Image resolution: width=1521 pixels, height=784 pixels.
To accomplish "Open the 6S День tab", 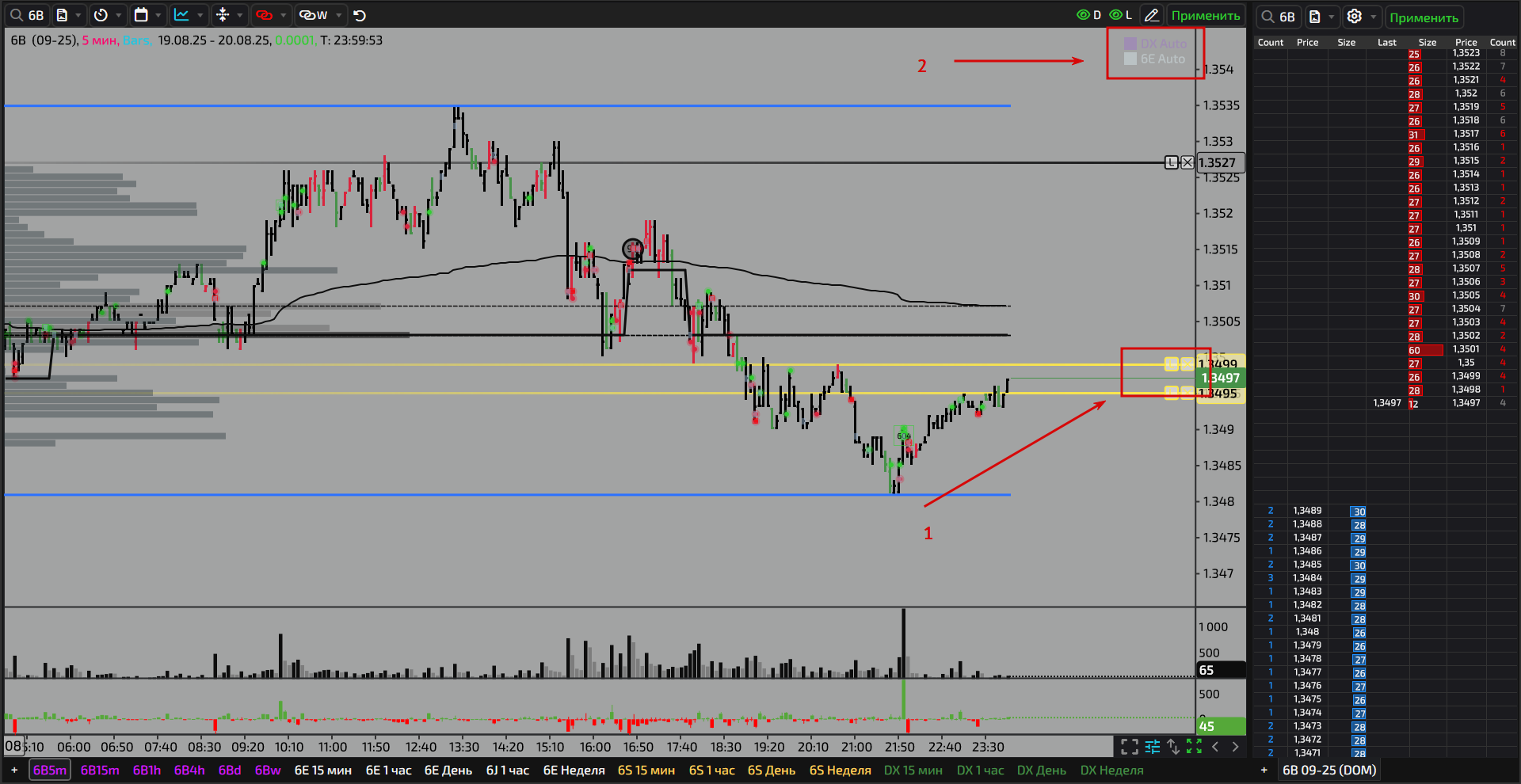I will click(772, 770).
